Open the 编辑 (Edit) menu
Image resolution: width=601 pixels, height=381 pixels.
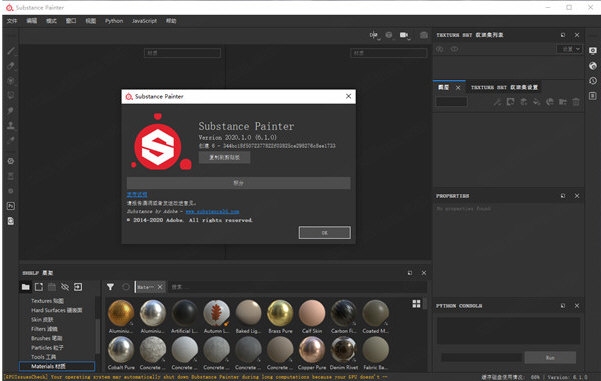click(x=31, y=21)
